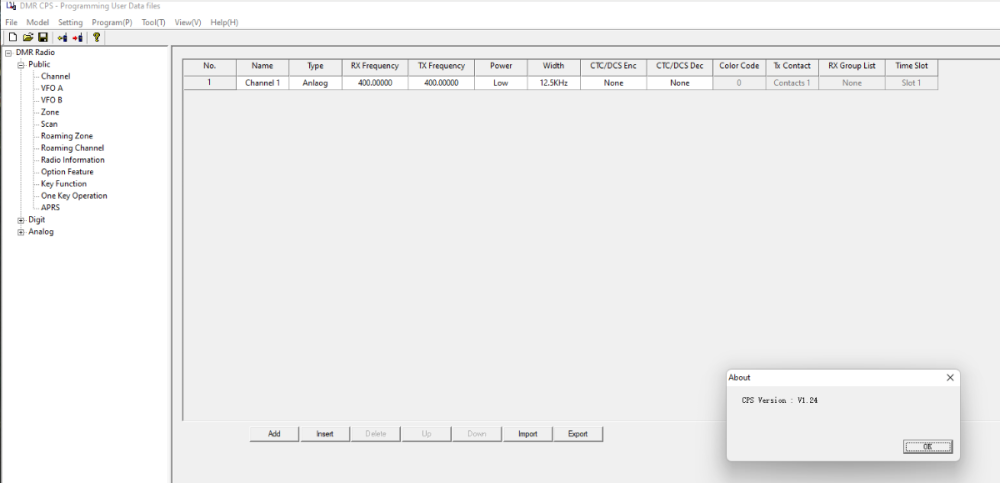This screenshot has height=483, width=1000.
Task: Click the Save floppy disk icon
Action: (x=43, y=37)
